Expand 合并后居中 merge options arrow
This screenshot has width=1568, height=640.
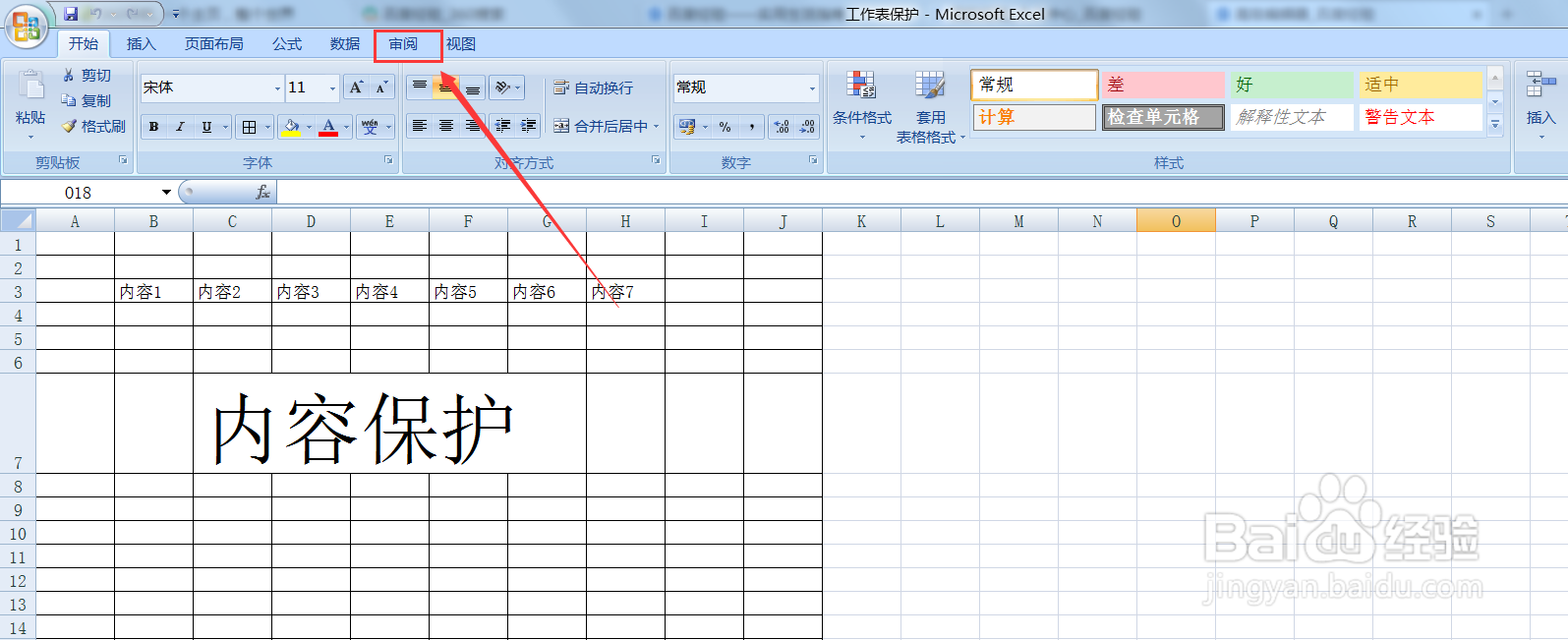pos(657,126)
